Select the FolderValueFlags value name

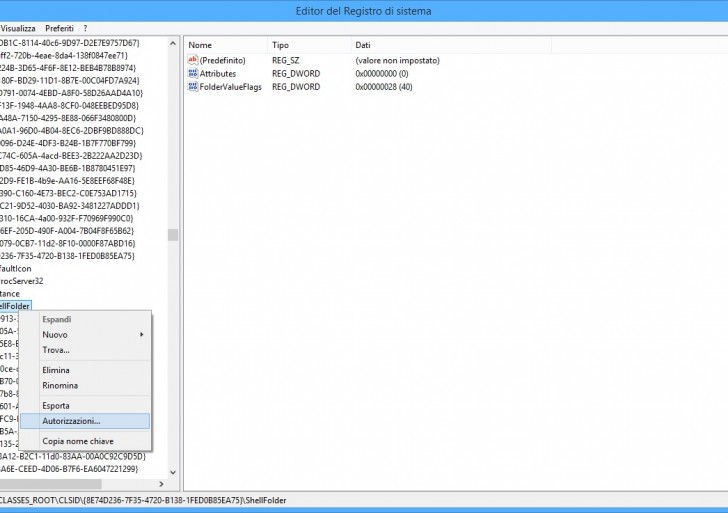click(x=230, y=87)
